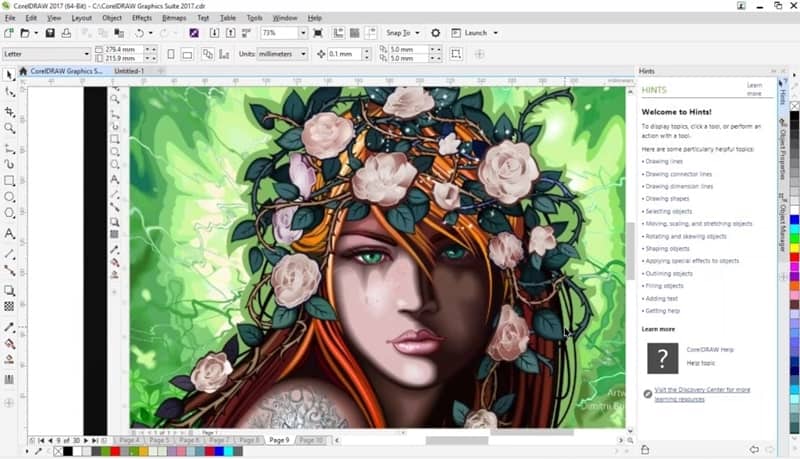800x459 pixels.
Task: Pick the black swatch in bottom palette
Action: 68,451
